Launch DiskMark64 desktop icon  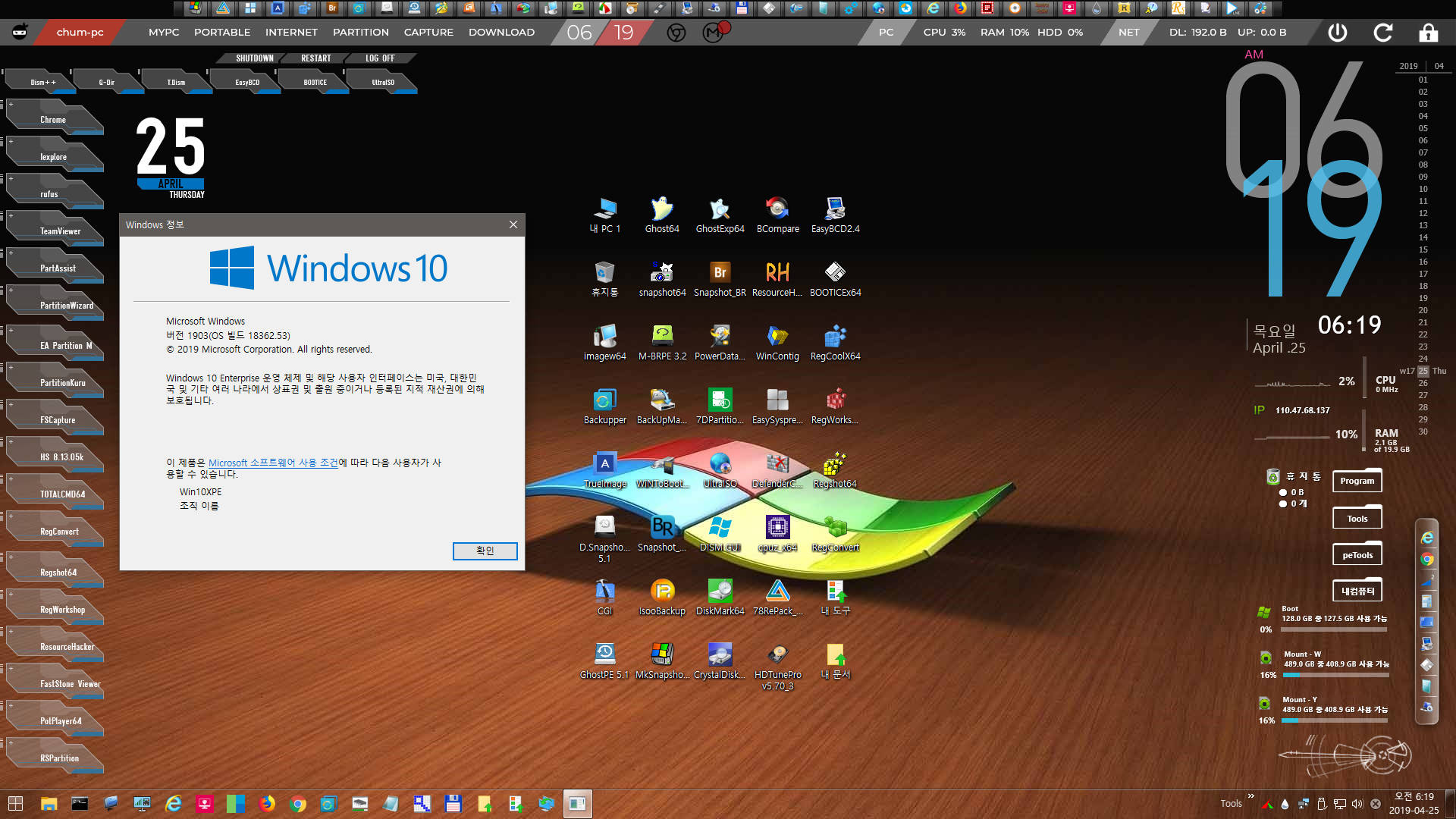click(720, 597)
